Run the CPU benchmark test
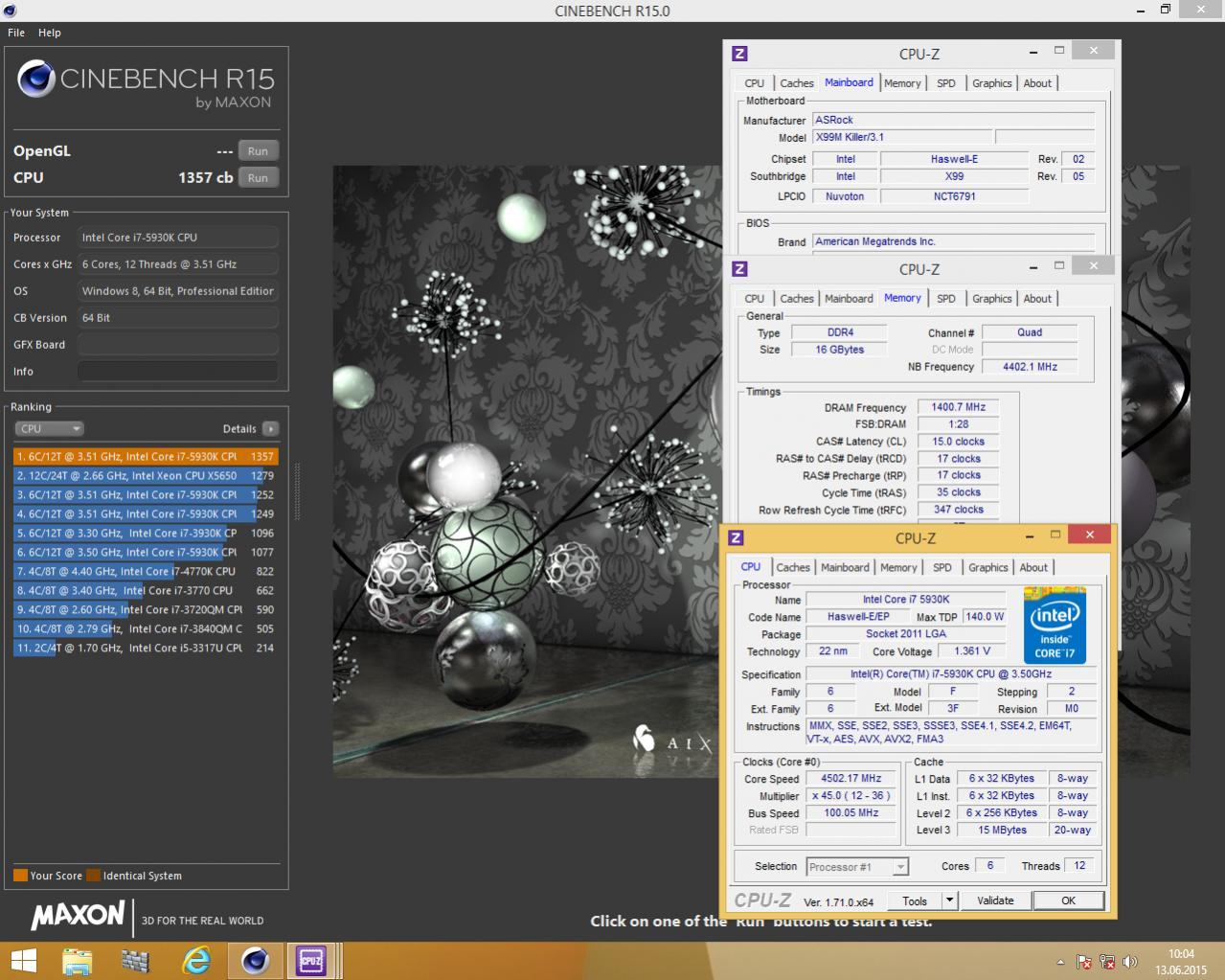 [x=258, y=178]
